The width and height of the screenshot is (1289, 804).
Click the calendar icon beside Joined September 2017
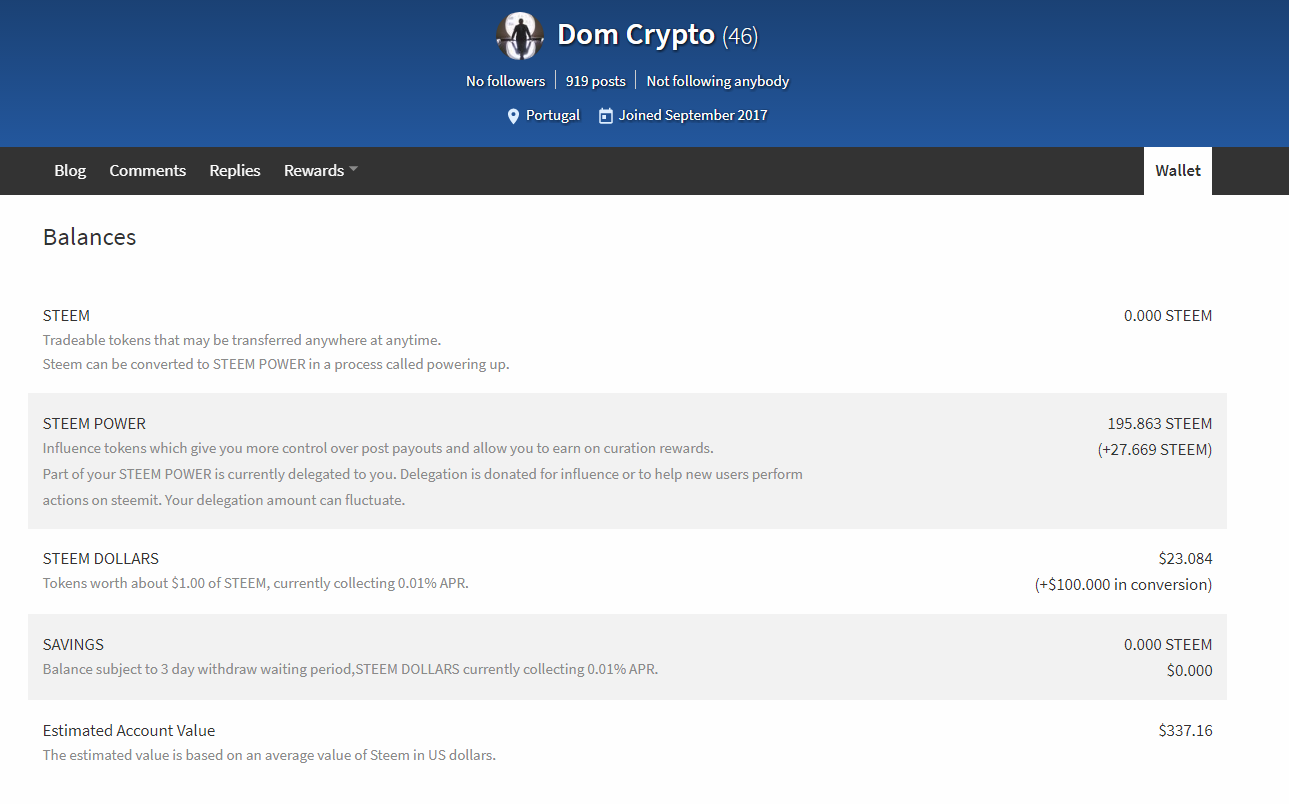click(605, 116)
